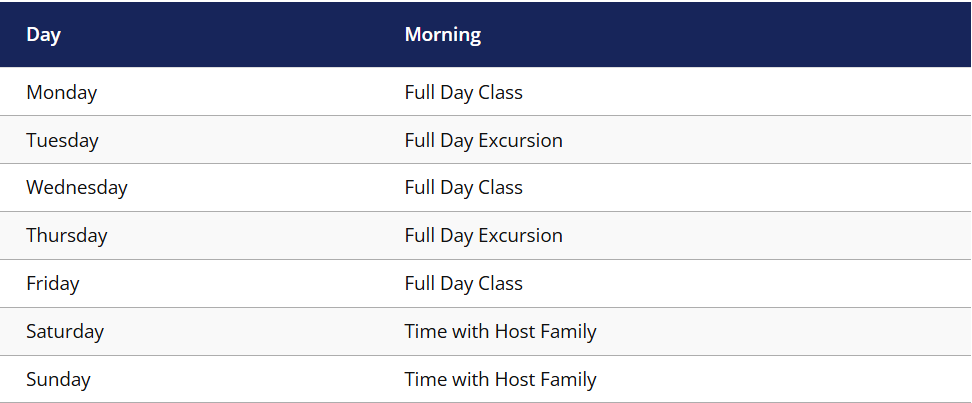Screen dimensions: 972x403
Task: Choose the Thursday day cell
Action: click(x=67, y=236)
